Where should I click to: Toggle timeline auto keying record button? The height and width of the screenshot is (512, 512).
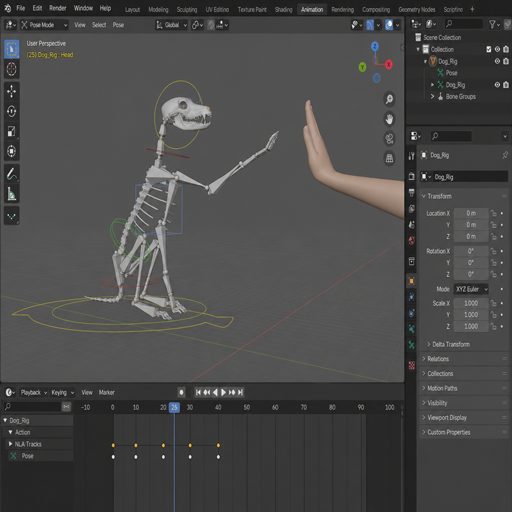coord(181,392)
